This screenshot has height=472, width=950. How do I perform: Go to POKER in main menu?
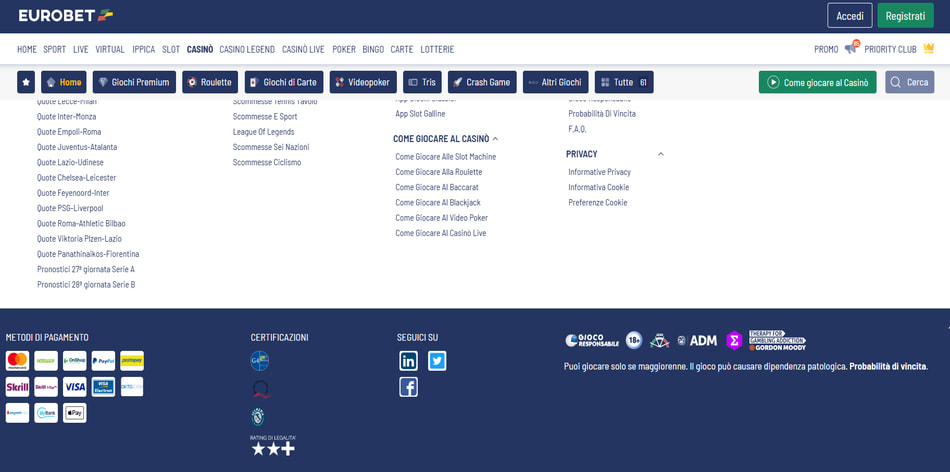pos(344,49)
